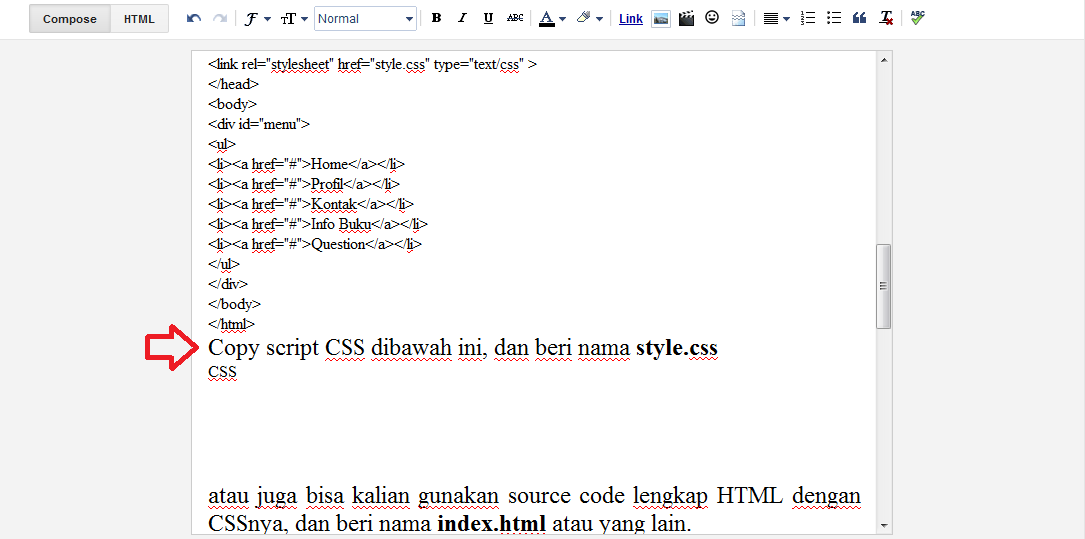1085x539 pixels.
Task: Open the font family menu
Action: (x=257, y=19)
